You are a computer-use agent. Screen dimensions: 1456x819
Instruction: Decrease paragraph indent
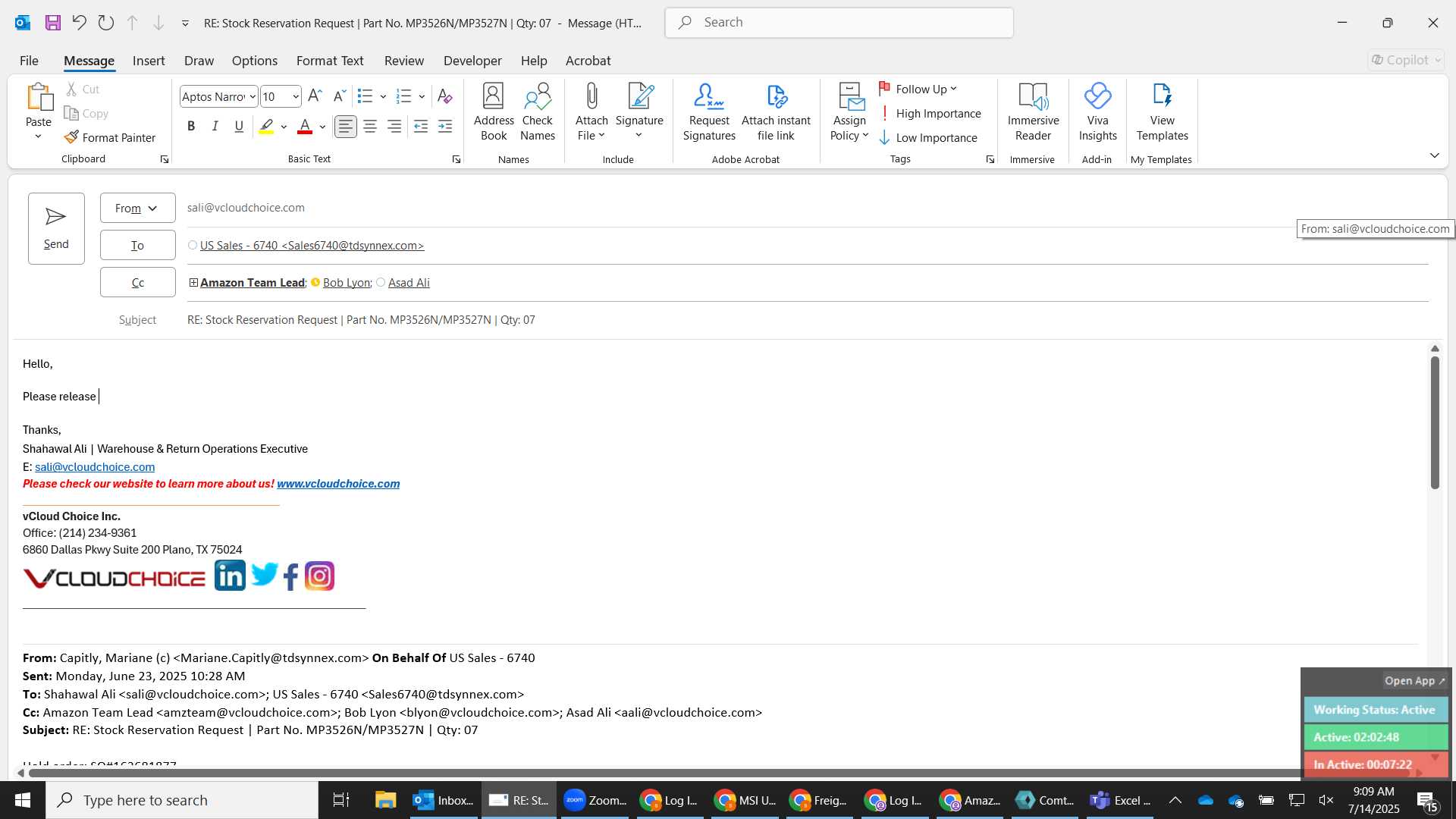421,127
